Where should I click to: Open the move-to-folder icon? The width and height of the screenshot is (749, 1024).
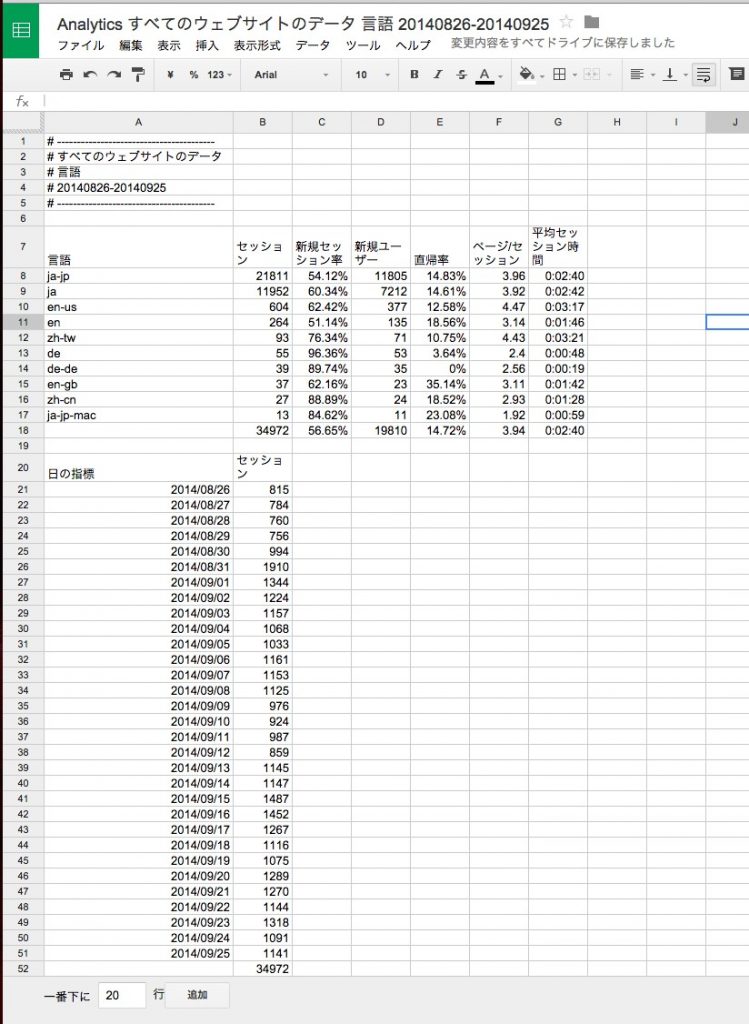[x=592, y=22]
